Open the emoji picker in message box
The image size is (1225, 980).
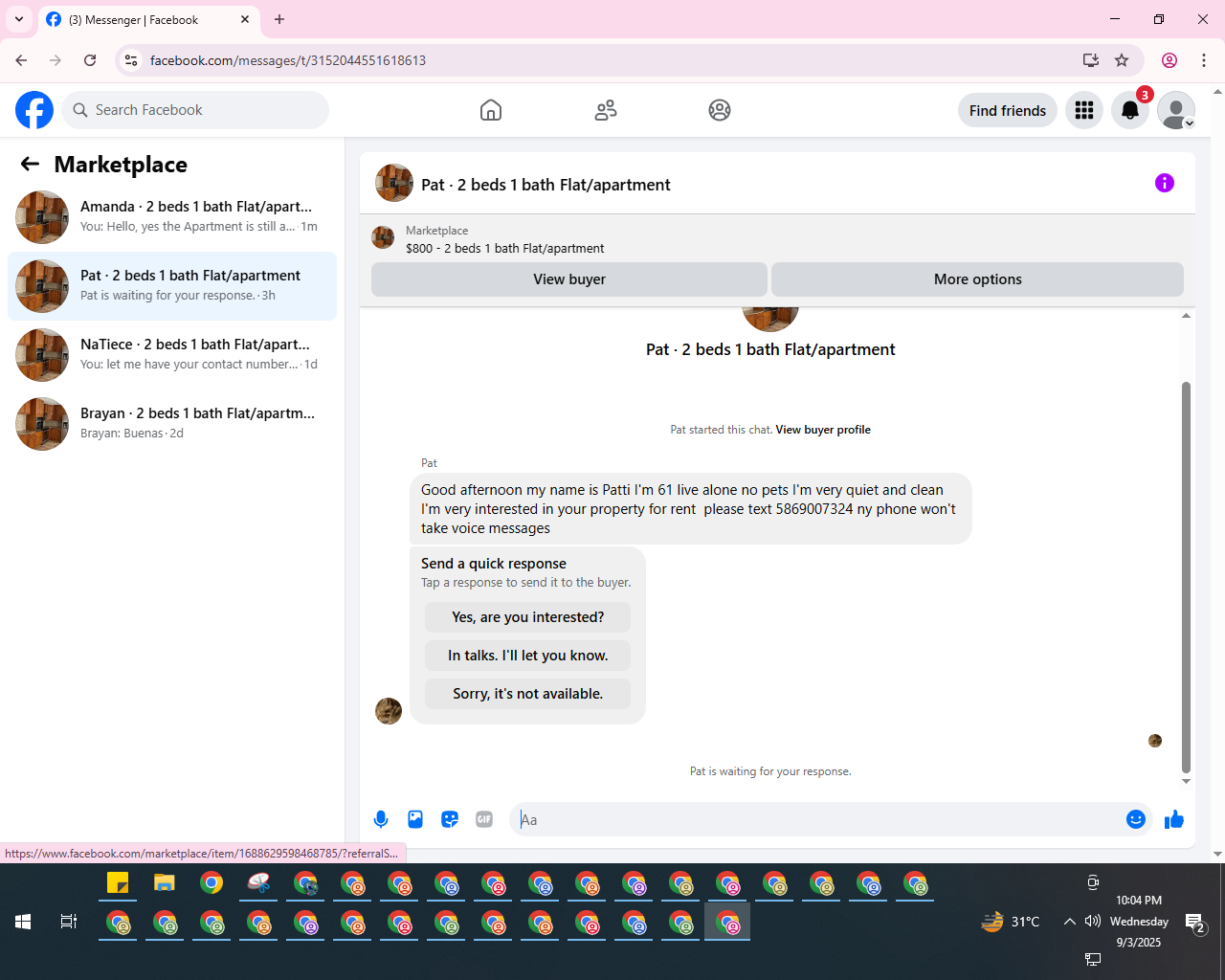[1136, 819]
